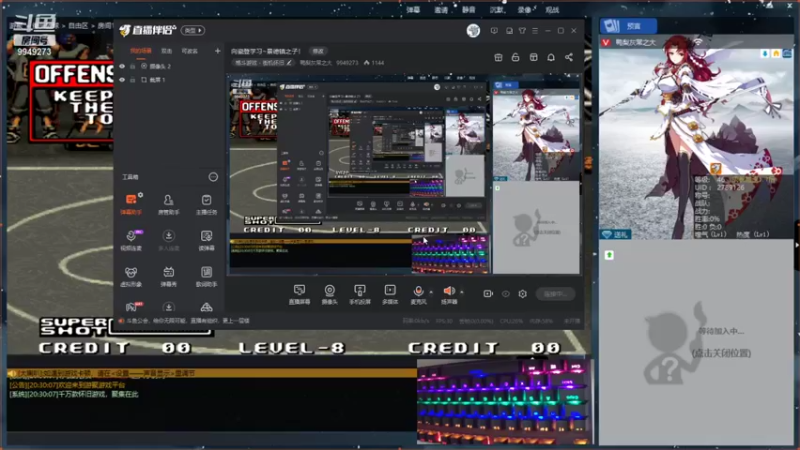800x450 pixels.
Task: Open the 虚拟形象 tool
Action: (131, 276)
